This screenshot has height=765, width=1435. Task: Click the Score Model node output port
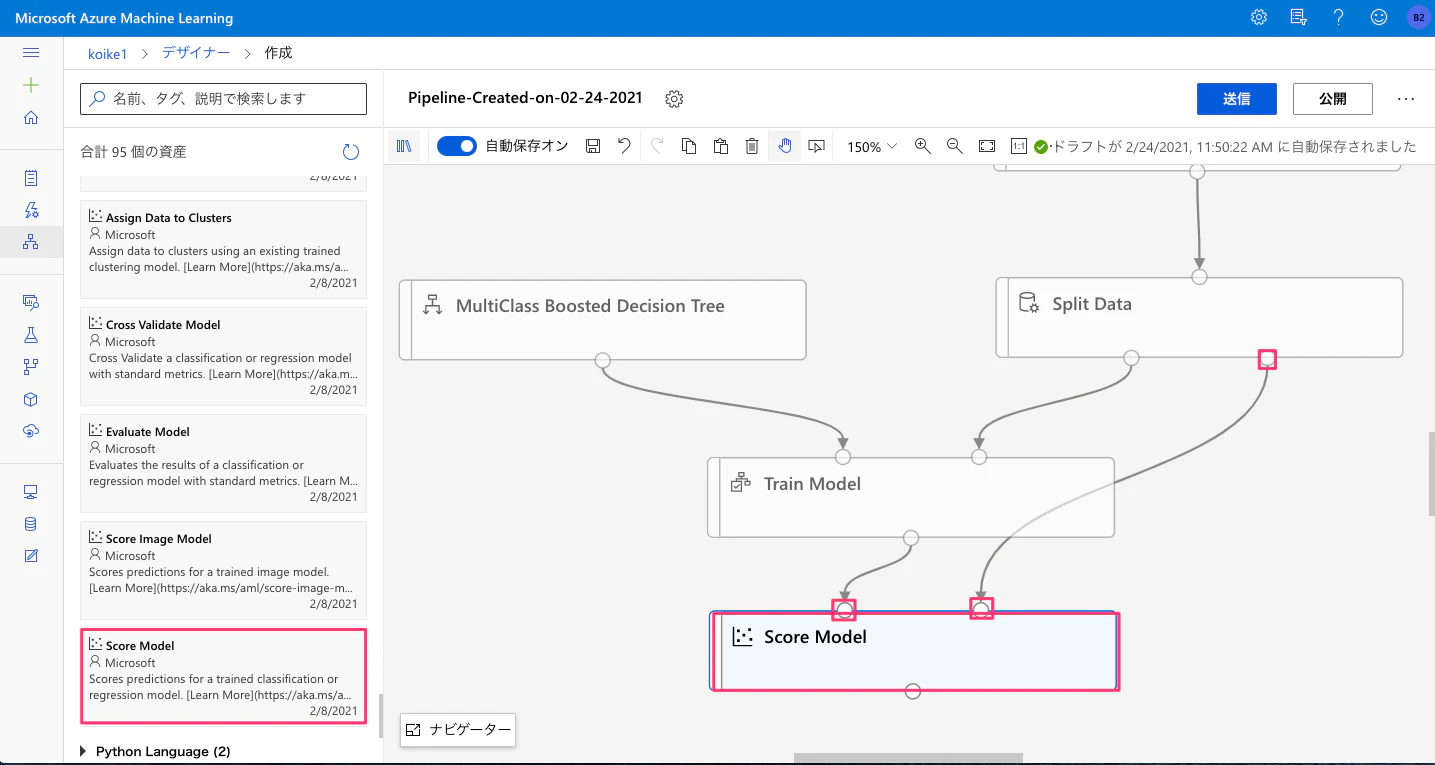[912, 691]
